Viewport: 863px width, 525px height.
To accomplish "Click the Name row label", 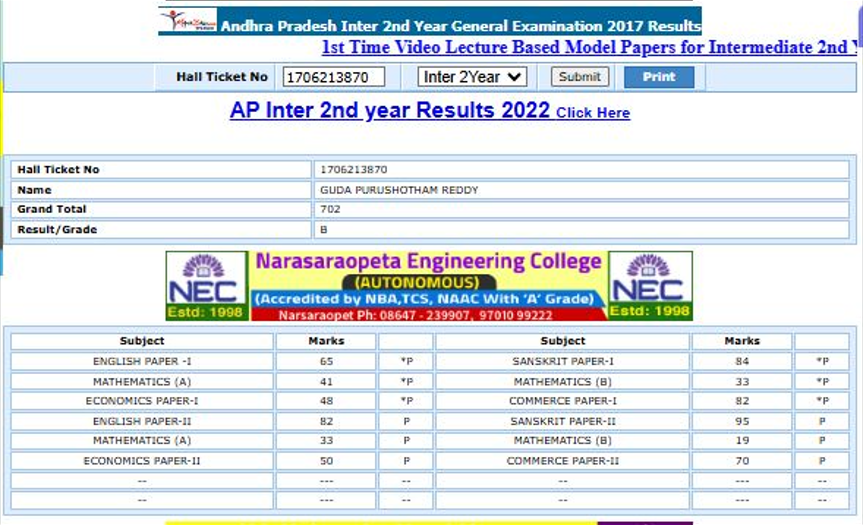I will [34, 190].
